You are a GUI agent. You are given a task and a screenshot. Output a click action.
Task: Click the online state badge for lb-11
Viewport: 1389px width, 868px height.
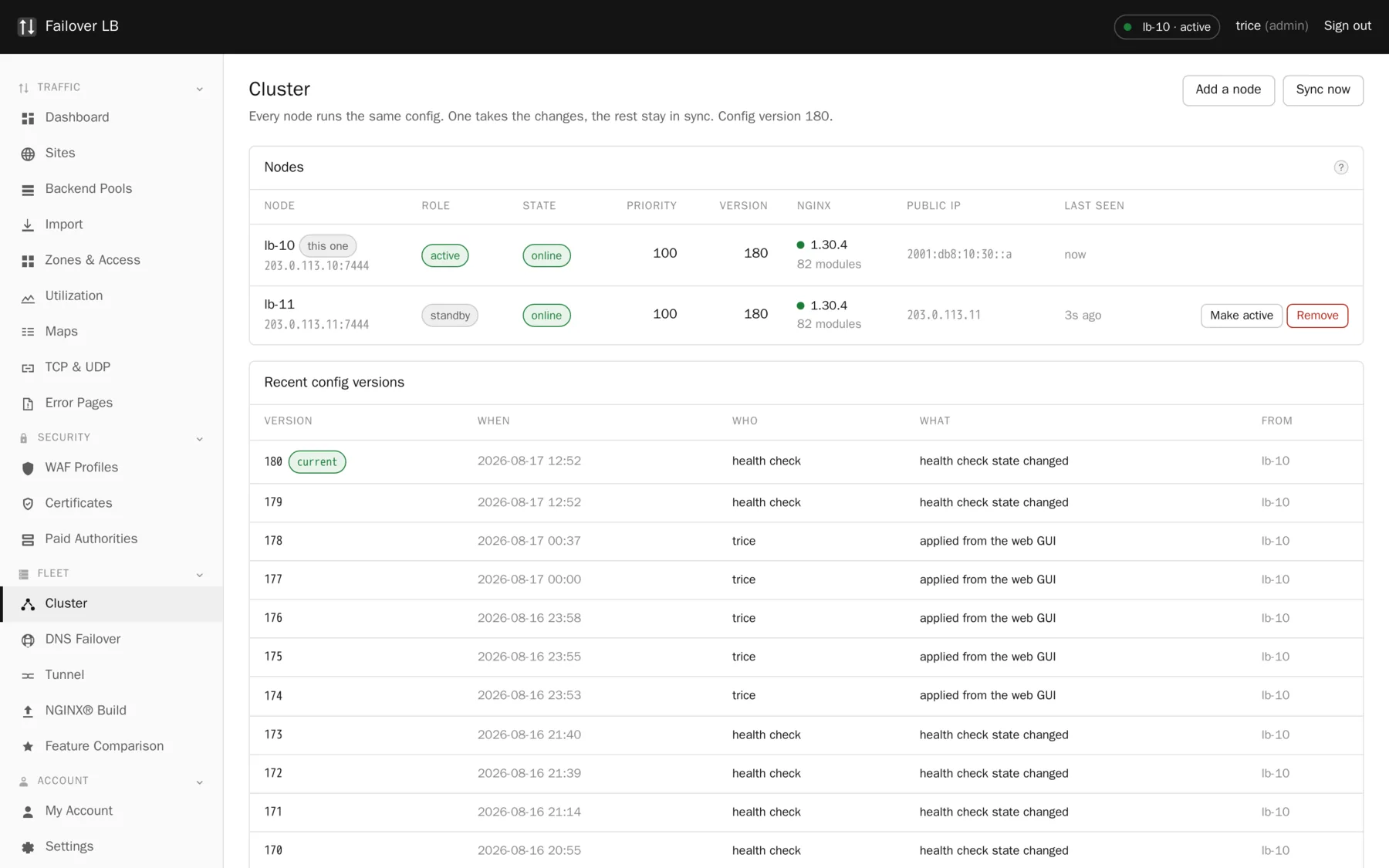546,315
